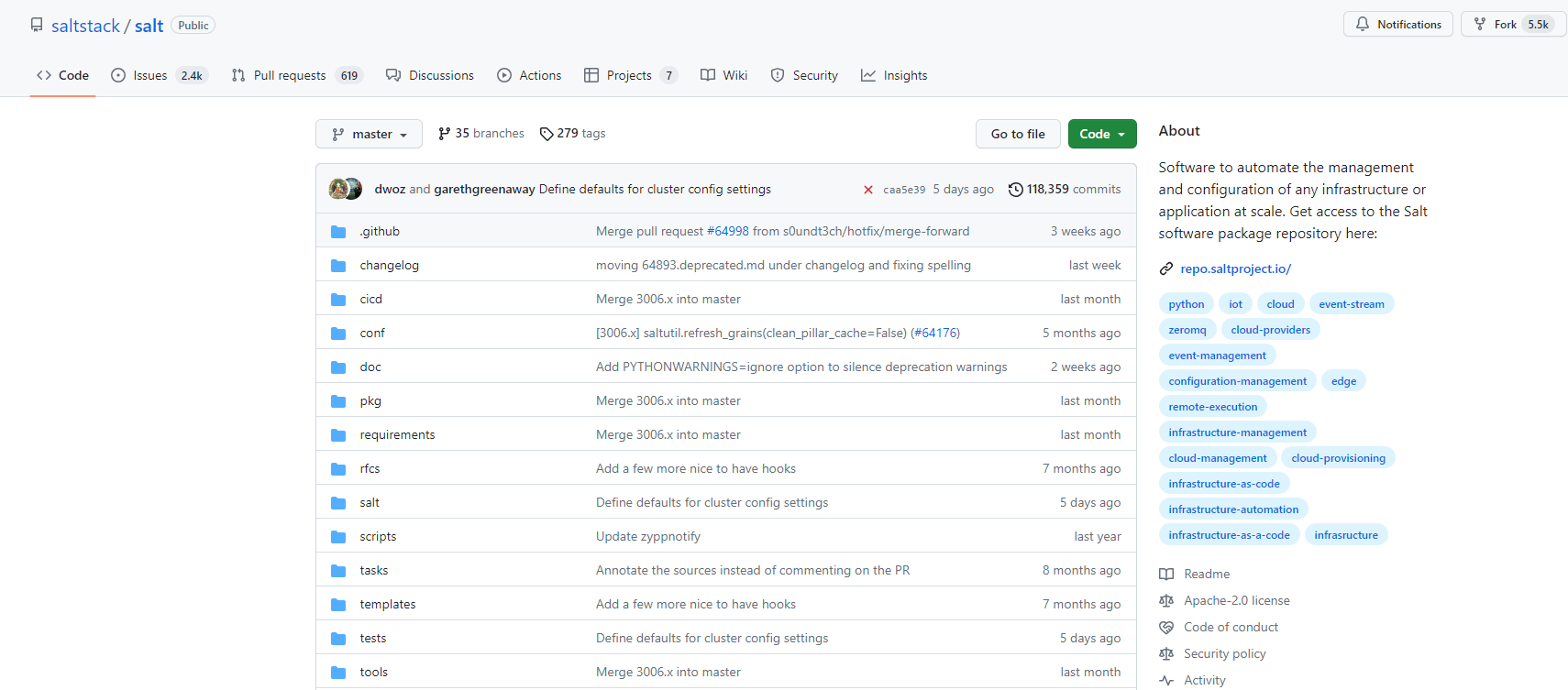
Task: Click the branch icon beside 35 branches
Action: (x=445, y=134)
